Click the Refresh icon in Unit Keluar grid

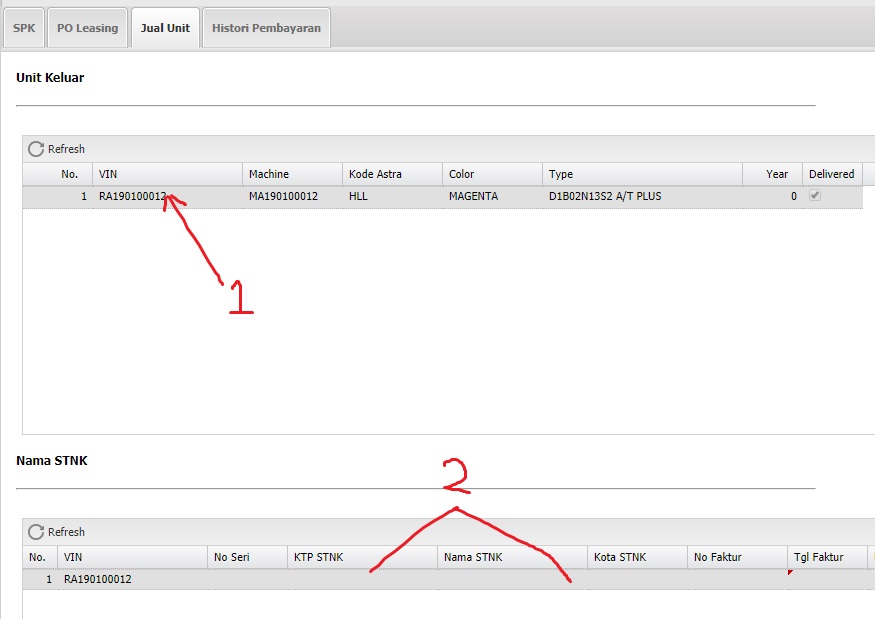coord(36,149)
